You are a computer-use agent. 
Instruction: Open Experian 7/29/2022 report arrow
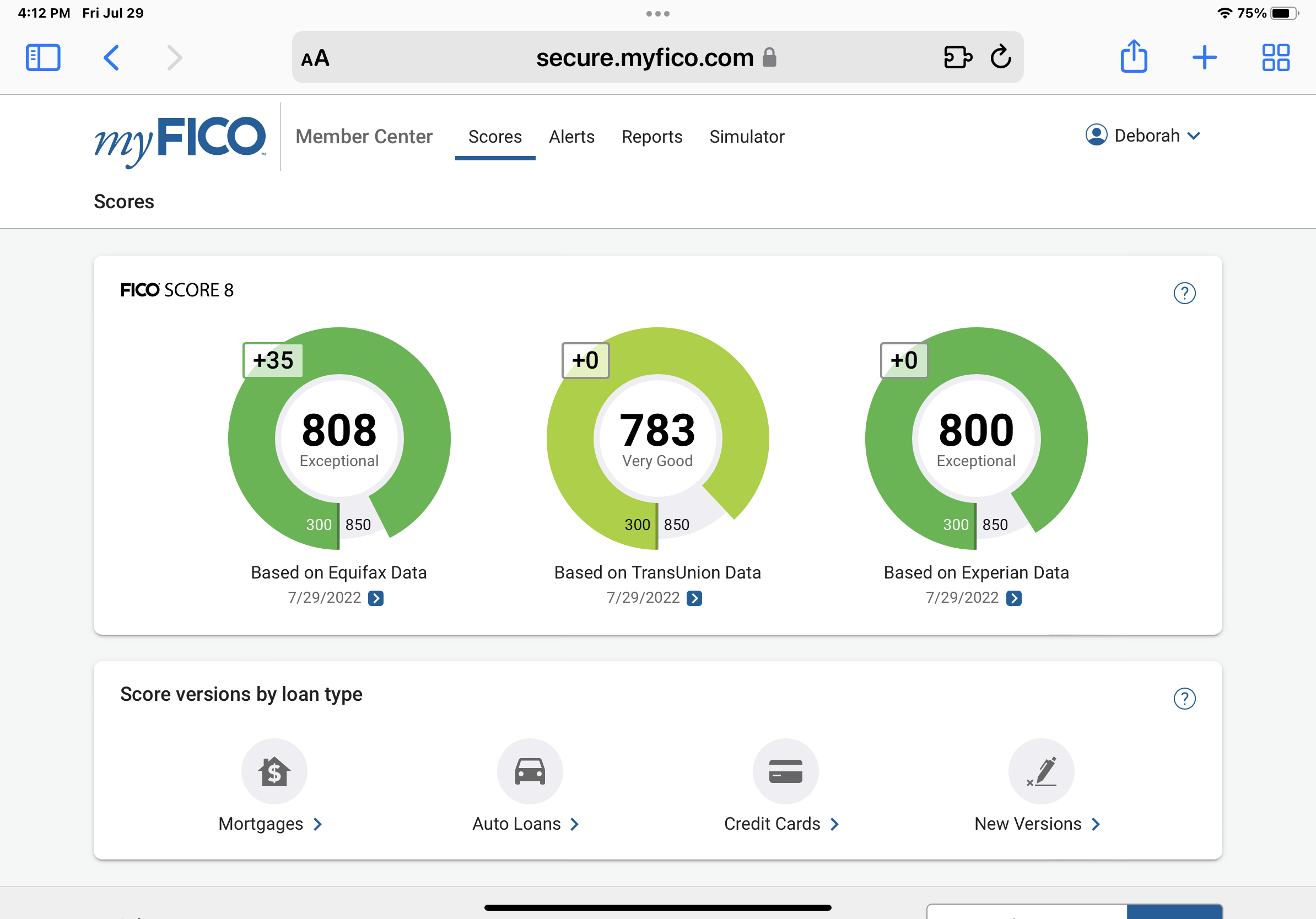[1013, 598]
